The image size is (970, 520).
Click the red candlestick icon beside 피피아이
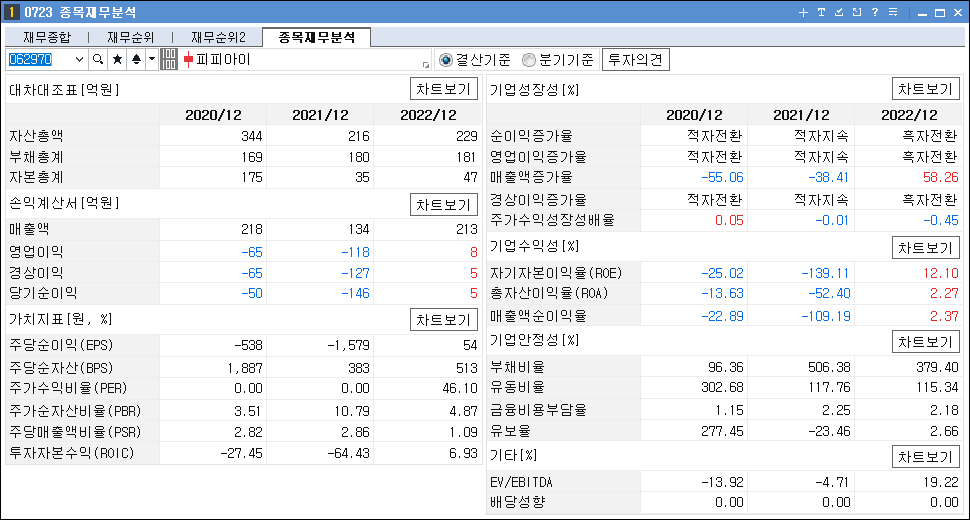click(188, 60)
